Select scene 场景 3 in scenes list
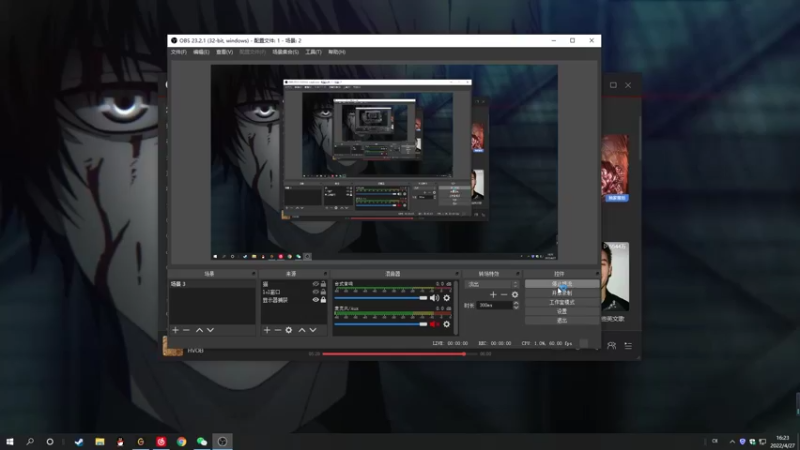Image resolution: width=800 pixels, height=450 pixels. [212, 284]
